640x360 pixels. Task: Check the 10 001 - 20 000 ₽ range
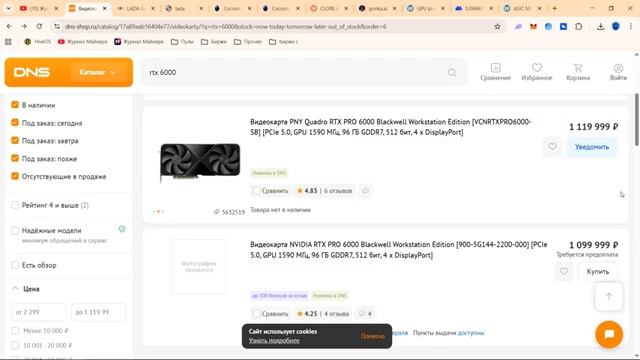click(15, 345)
